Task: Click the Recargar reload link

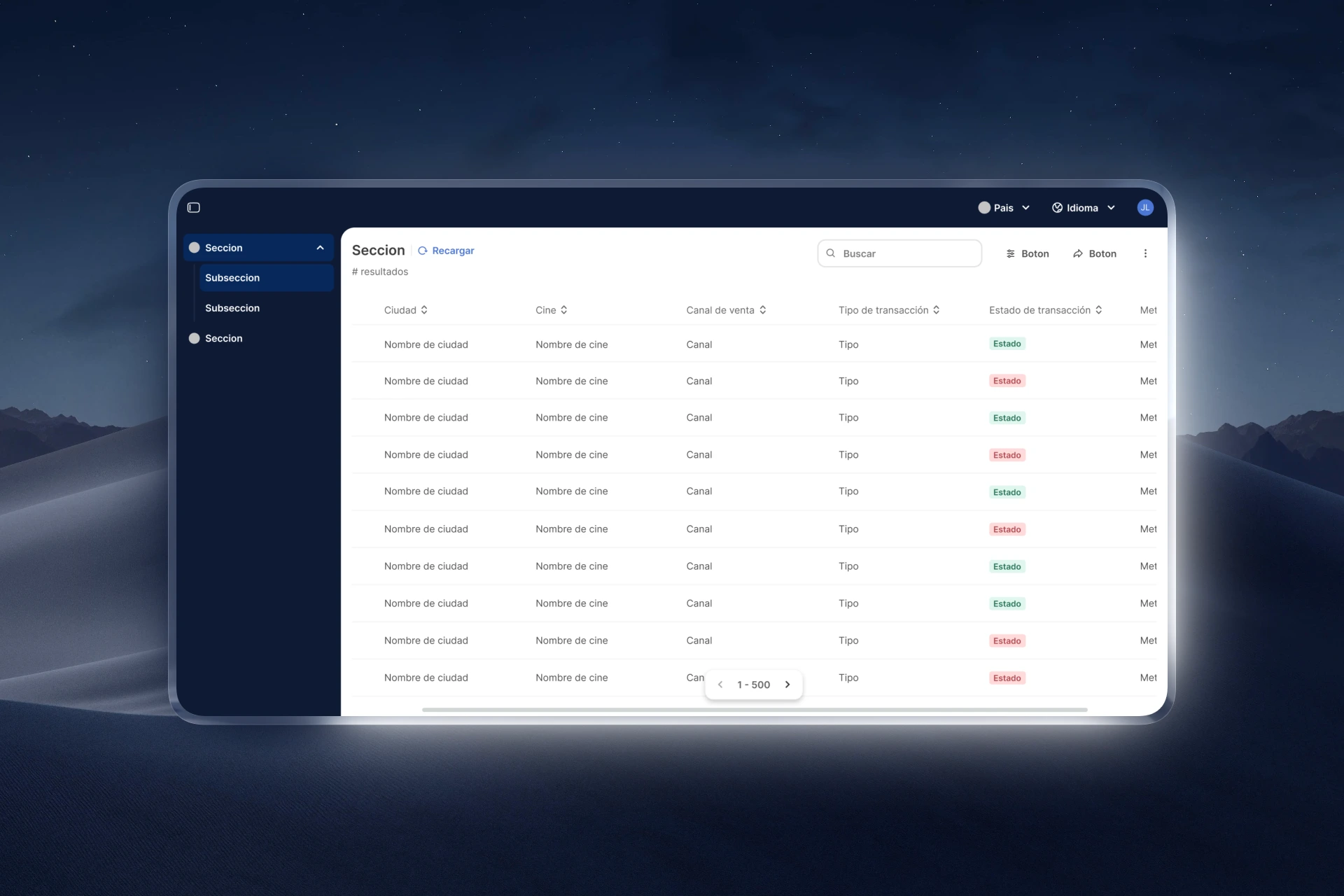Action: 446,251
